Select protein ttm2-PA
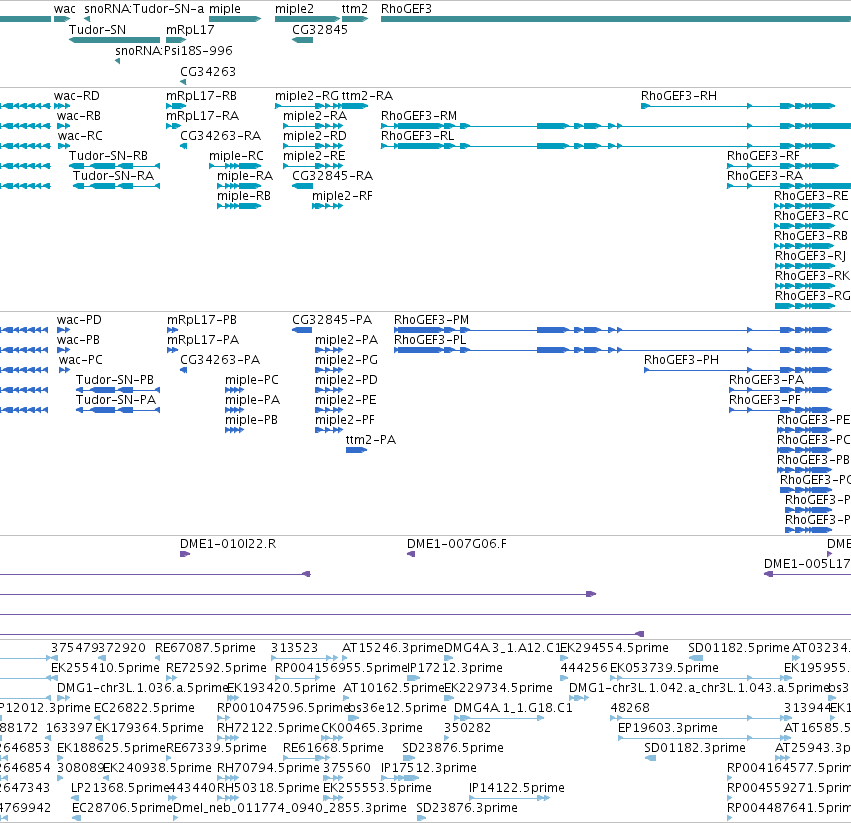This screenshot has width=851, height=823. point(357,450)
